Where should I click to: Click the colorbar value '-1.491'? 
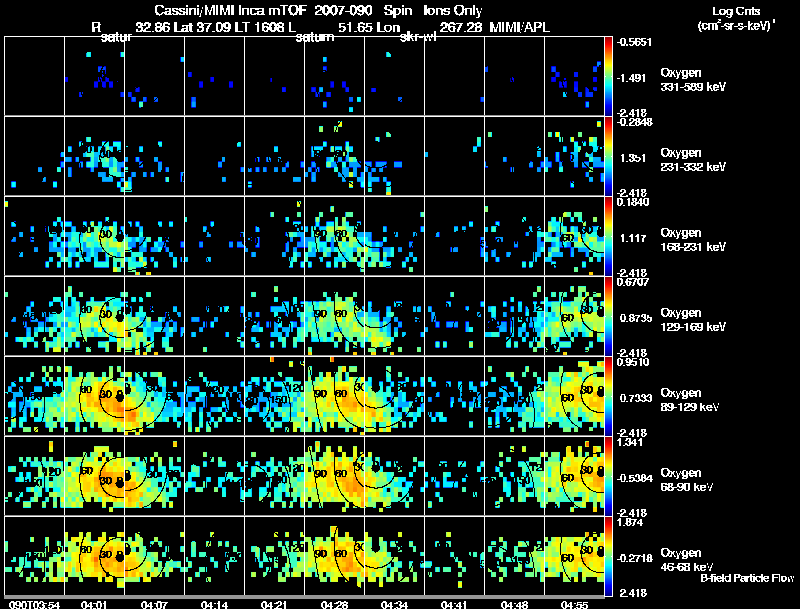[631, 78]
